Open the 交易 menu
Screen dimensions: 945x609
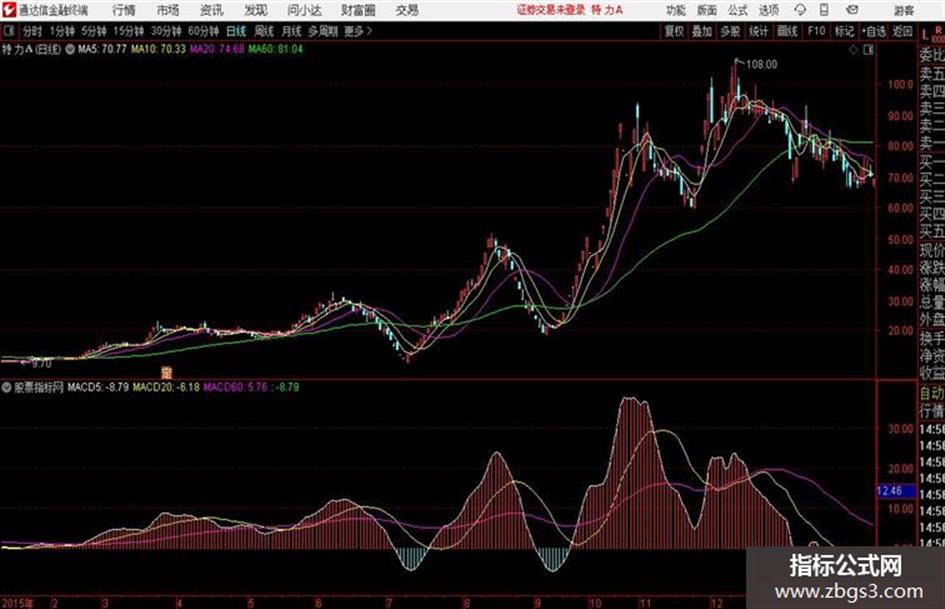coord(407,10)
